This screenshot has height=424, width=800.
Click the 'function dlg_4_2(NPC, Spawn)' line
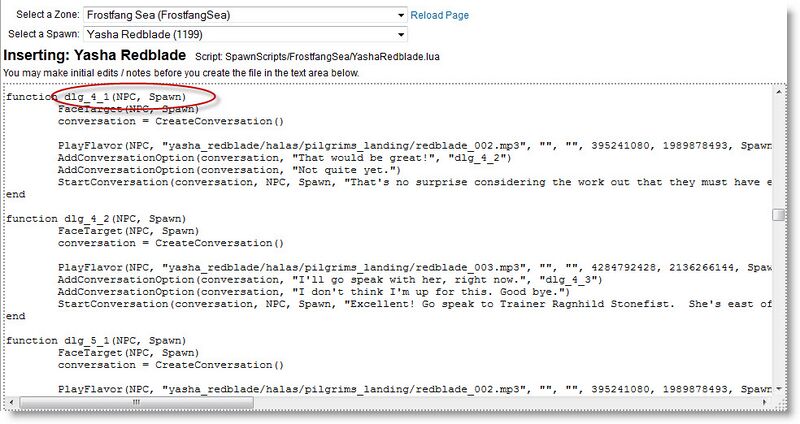96,219
